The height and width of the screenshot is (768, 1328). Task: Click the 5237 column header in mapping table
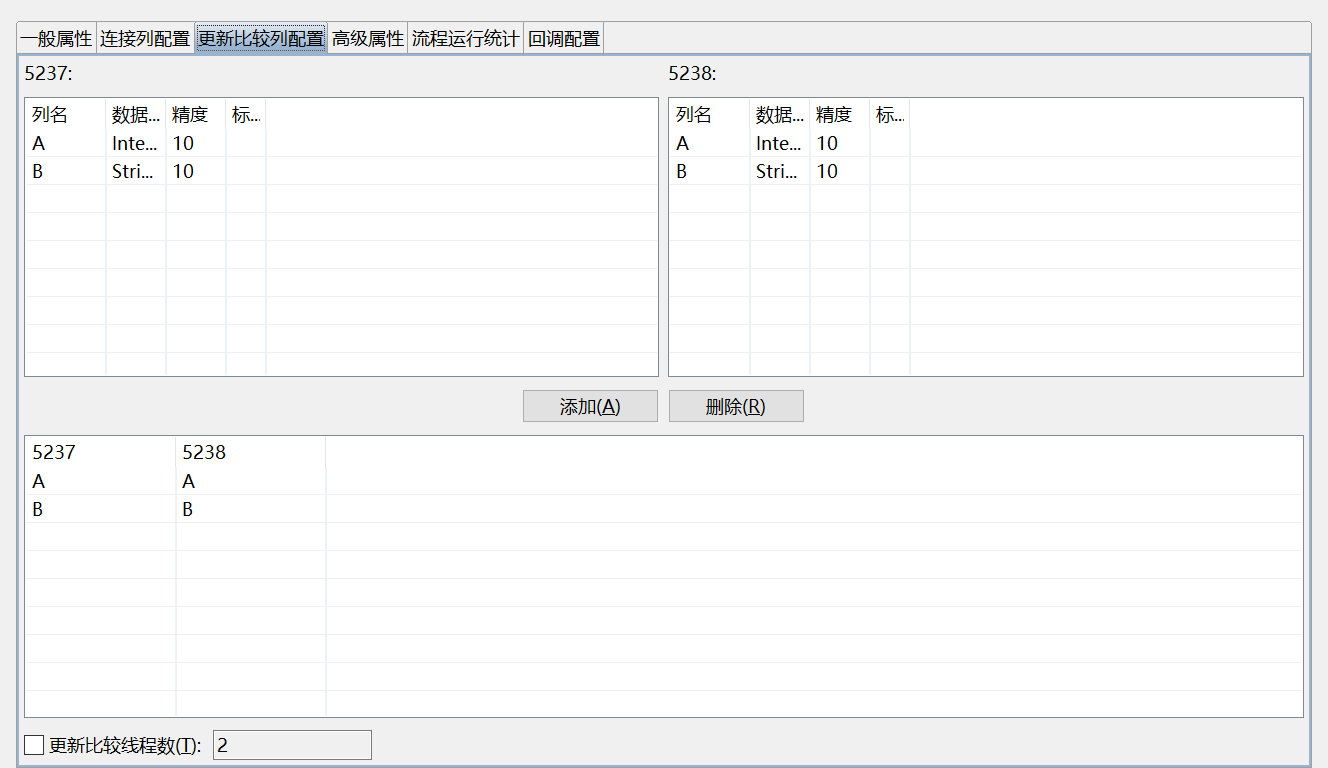(x=101, y=452)
